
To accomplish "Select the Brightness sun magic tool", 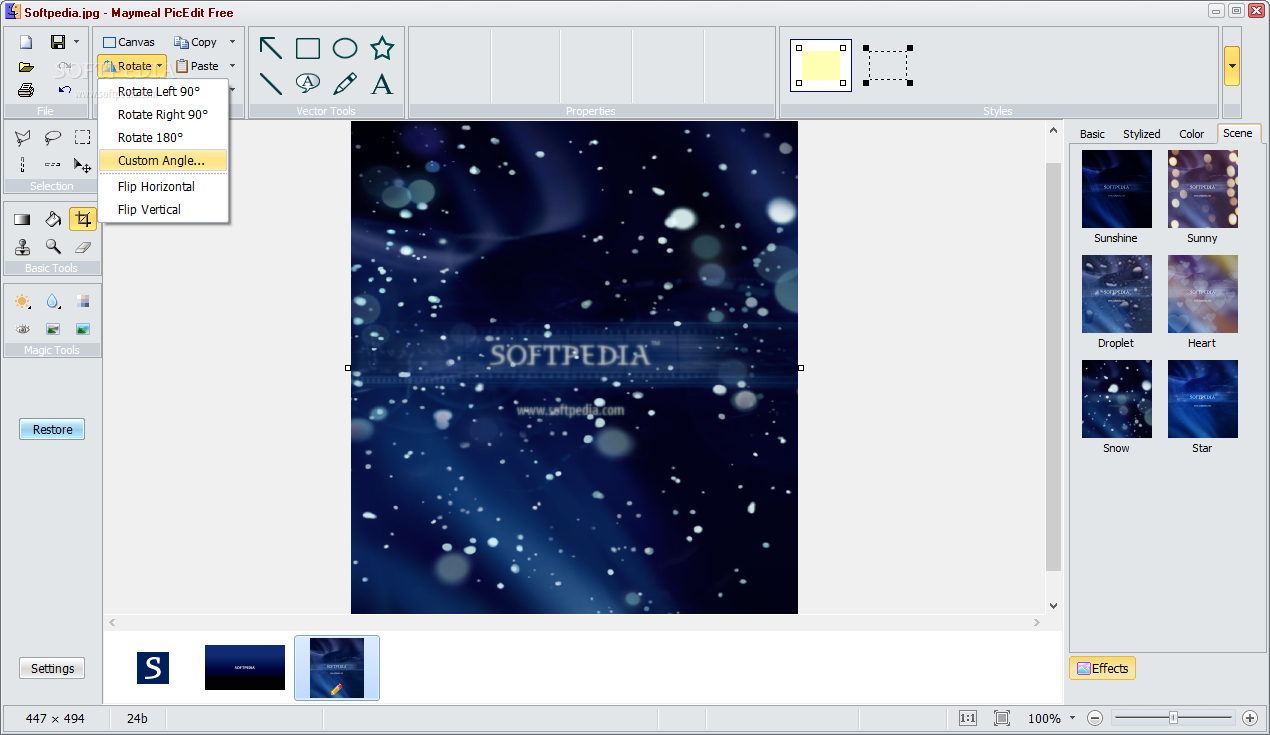I will point(23,301).
